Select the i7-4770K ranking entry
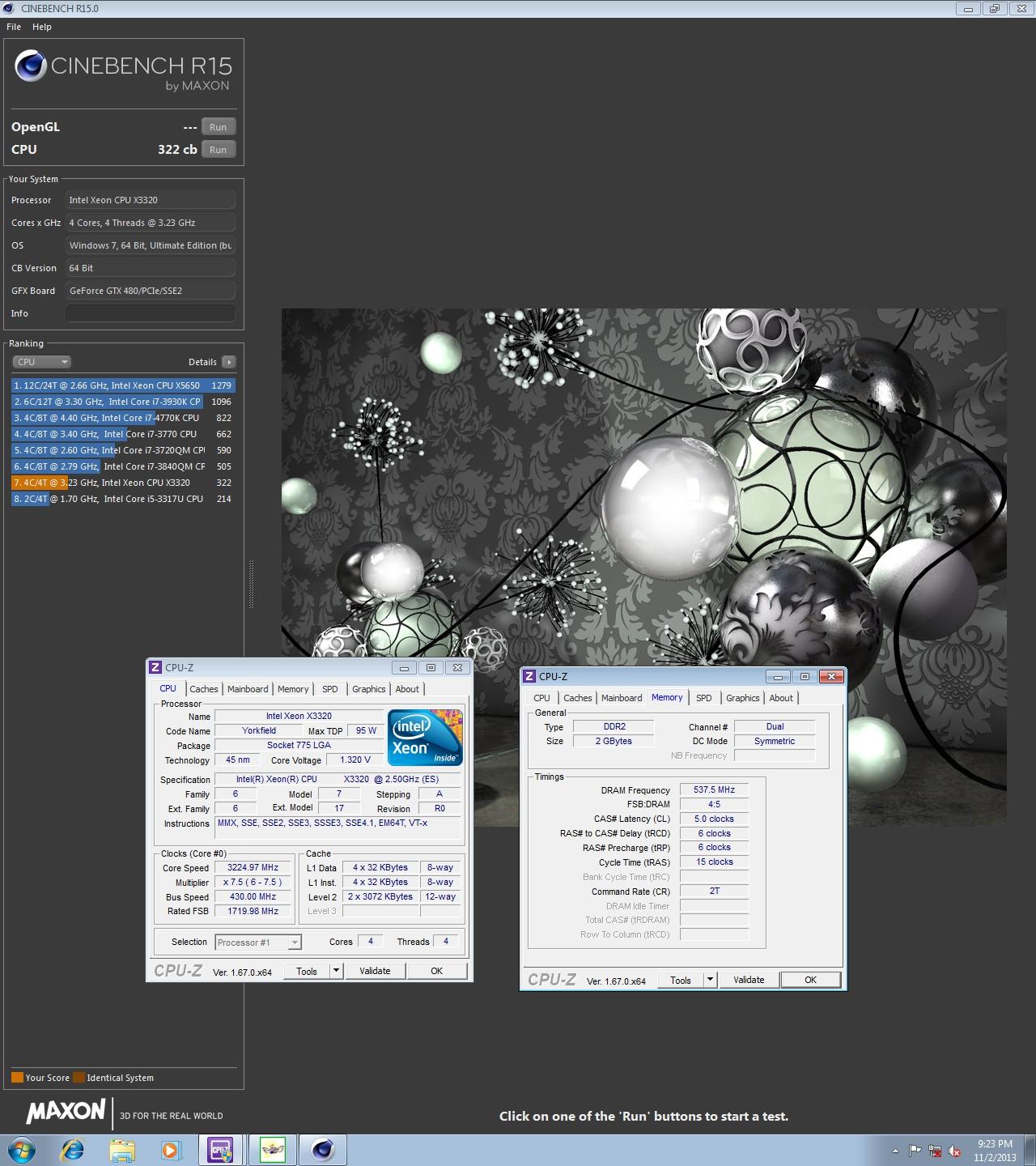The height and width of the screenshot is (1166, 1036). (123, 418)
